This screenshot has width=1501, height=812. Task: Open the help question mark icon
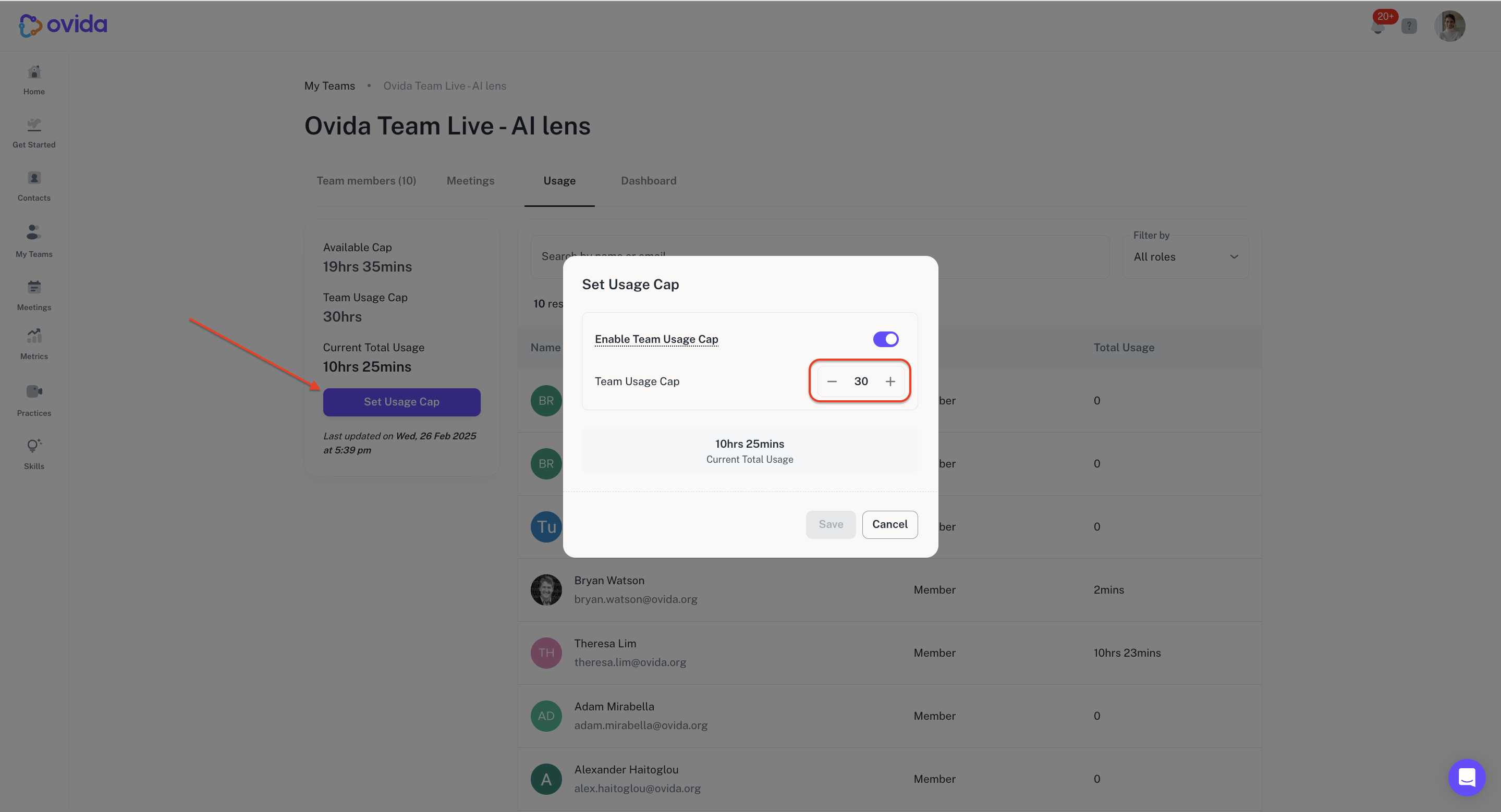[1409, 26]
